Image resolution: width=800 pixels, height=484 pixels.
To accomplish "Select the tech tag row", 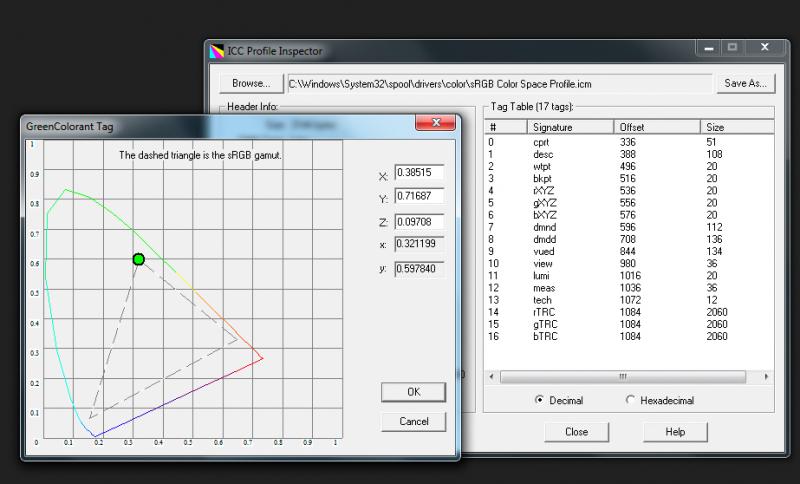I will [629, 300].
